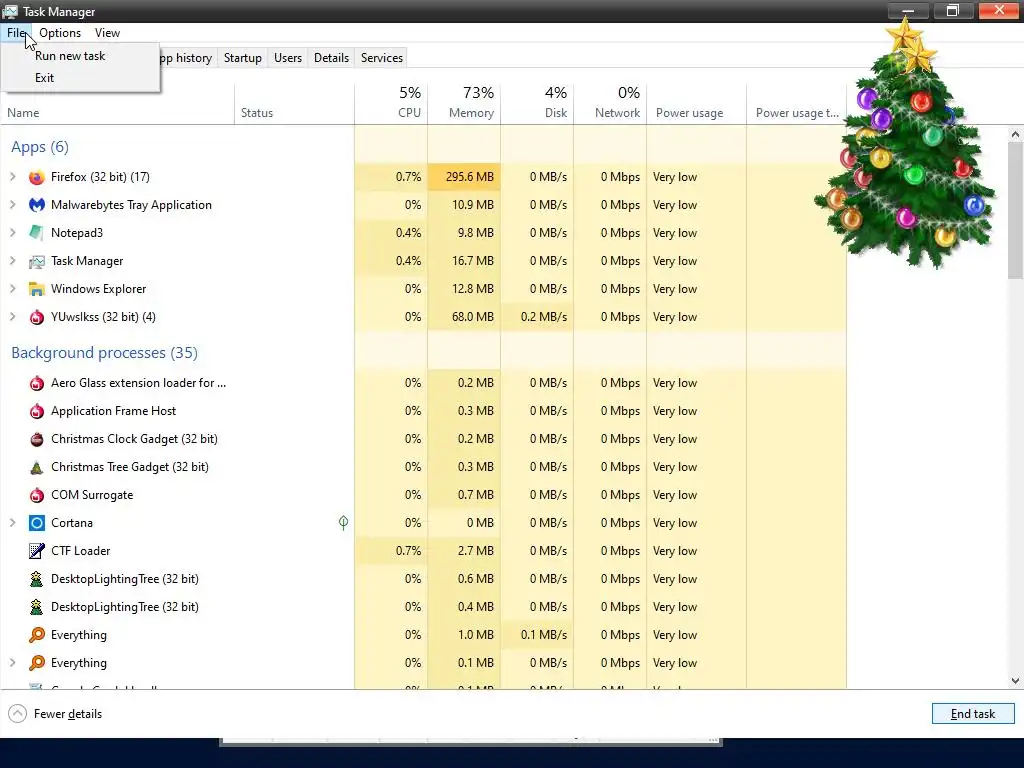Image resolution: width=1024 pixels, height=768 pixels.
Task: Click the Aero Glass extension loader icon
Action: pos(37,383)
